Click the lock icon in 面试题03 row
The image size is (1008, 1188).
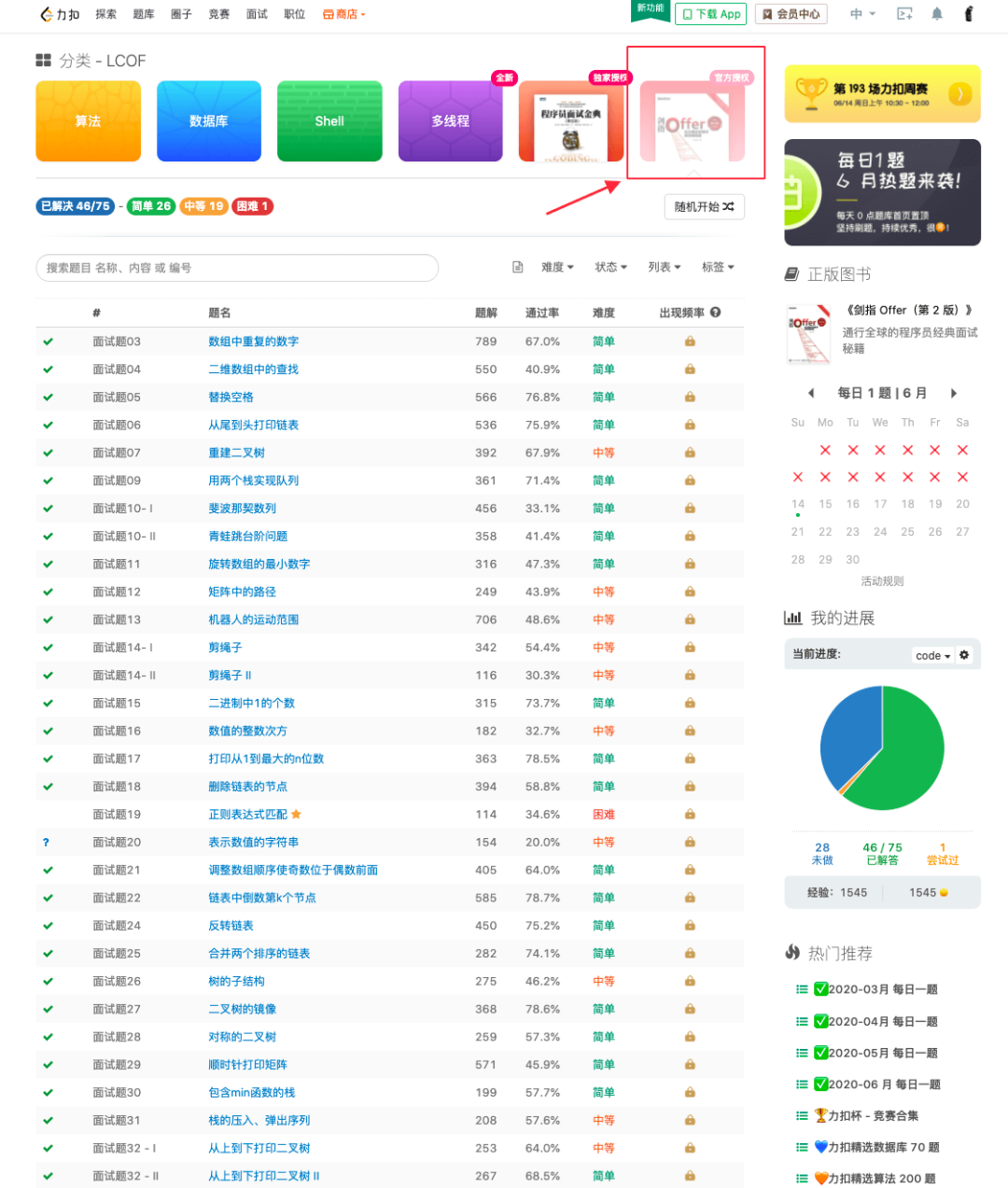click(x=690, y=342)
